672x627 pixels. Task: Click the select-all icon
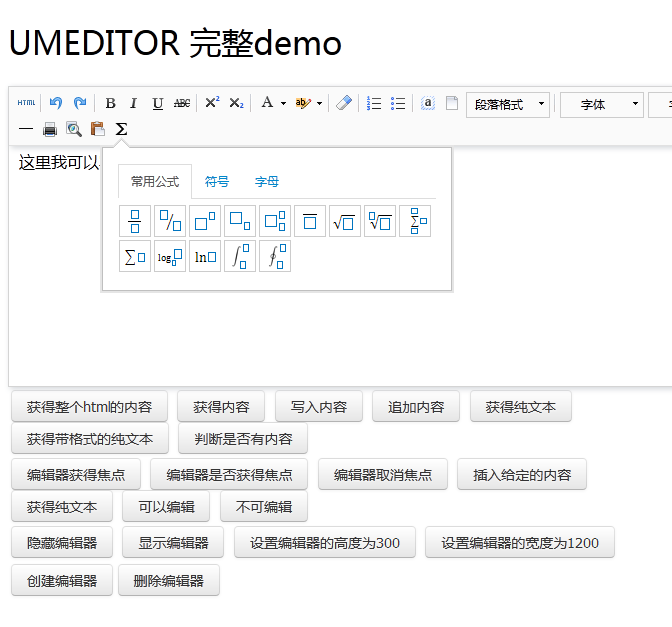(x=428, y=103)
